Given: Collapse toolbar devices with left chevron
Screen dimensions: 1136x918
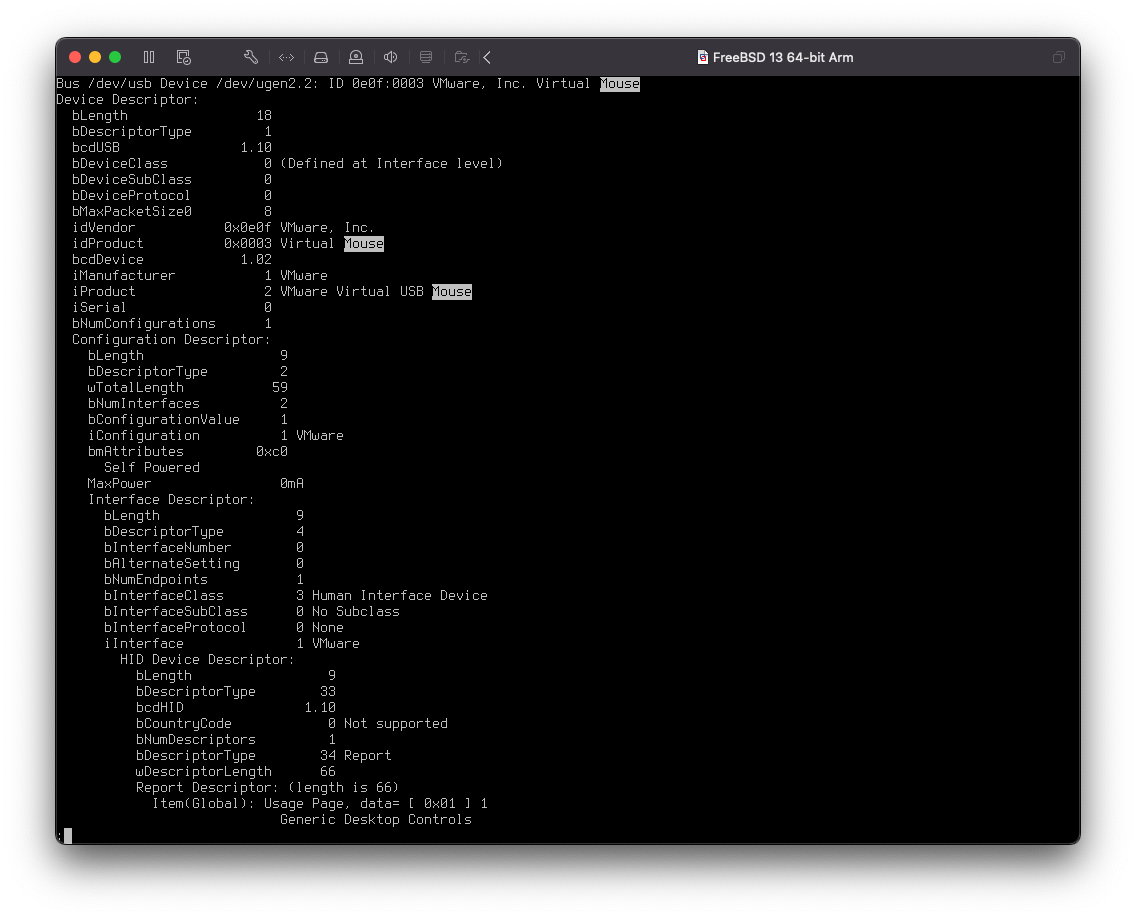Looking at the screenshot, I should click(487, 57).
